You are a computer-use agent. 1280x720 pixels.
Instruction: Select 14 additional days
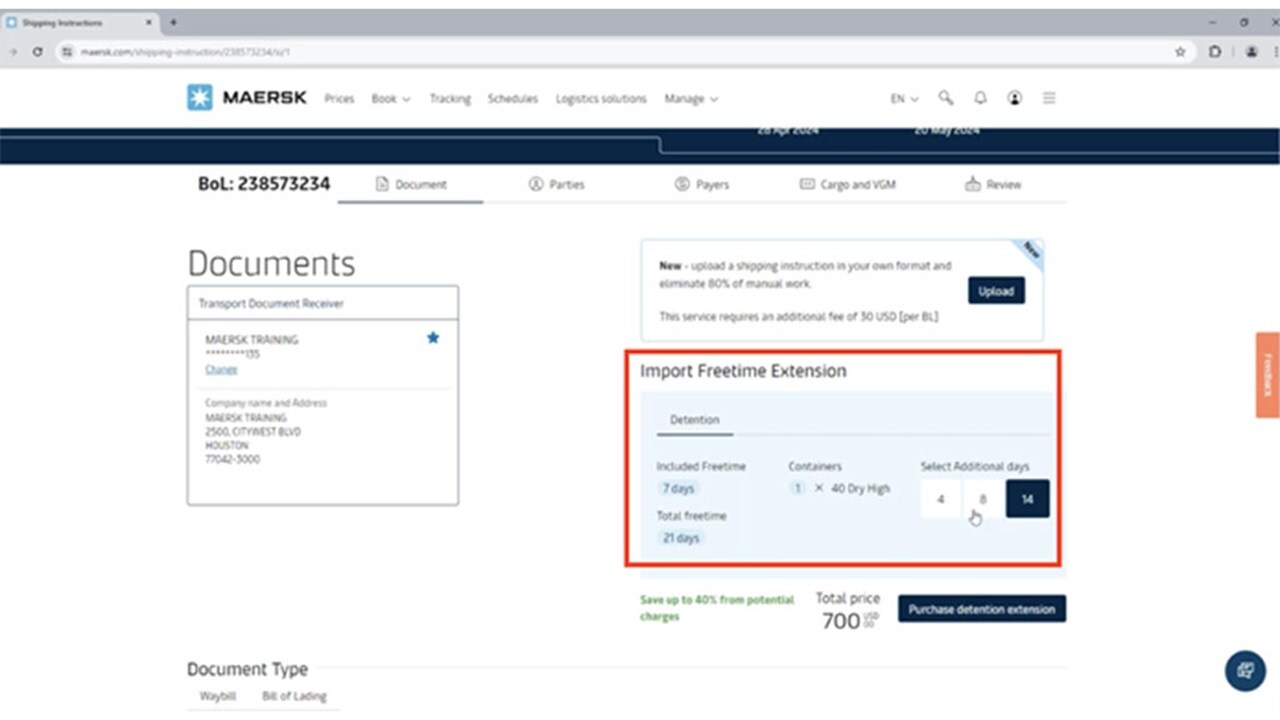(x=1027, y=499)
